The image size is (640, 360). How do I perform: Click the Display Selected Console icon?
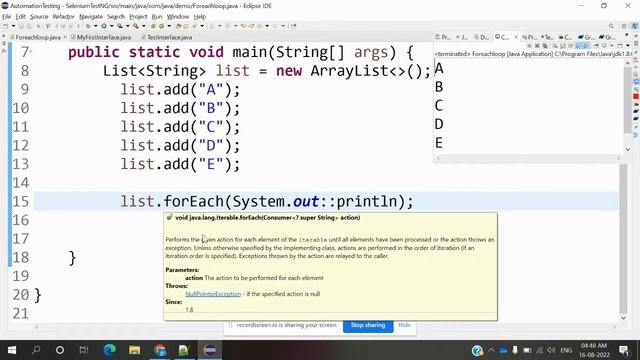point(604,45)
